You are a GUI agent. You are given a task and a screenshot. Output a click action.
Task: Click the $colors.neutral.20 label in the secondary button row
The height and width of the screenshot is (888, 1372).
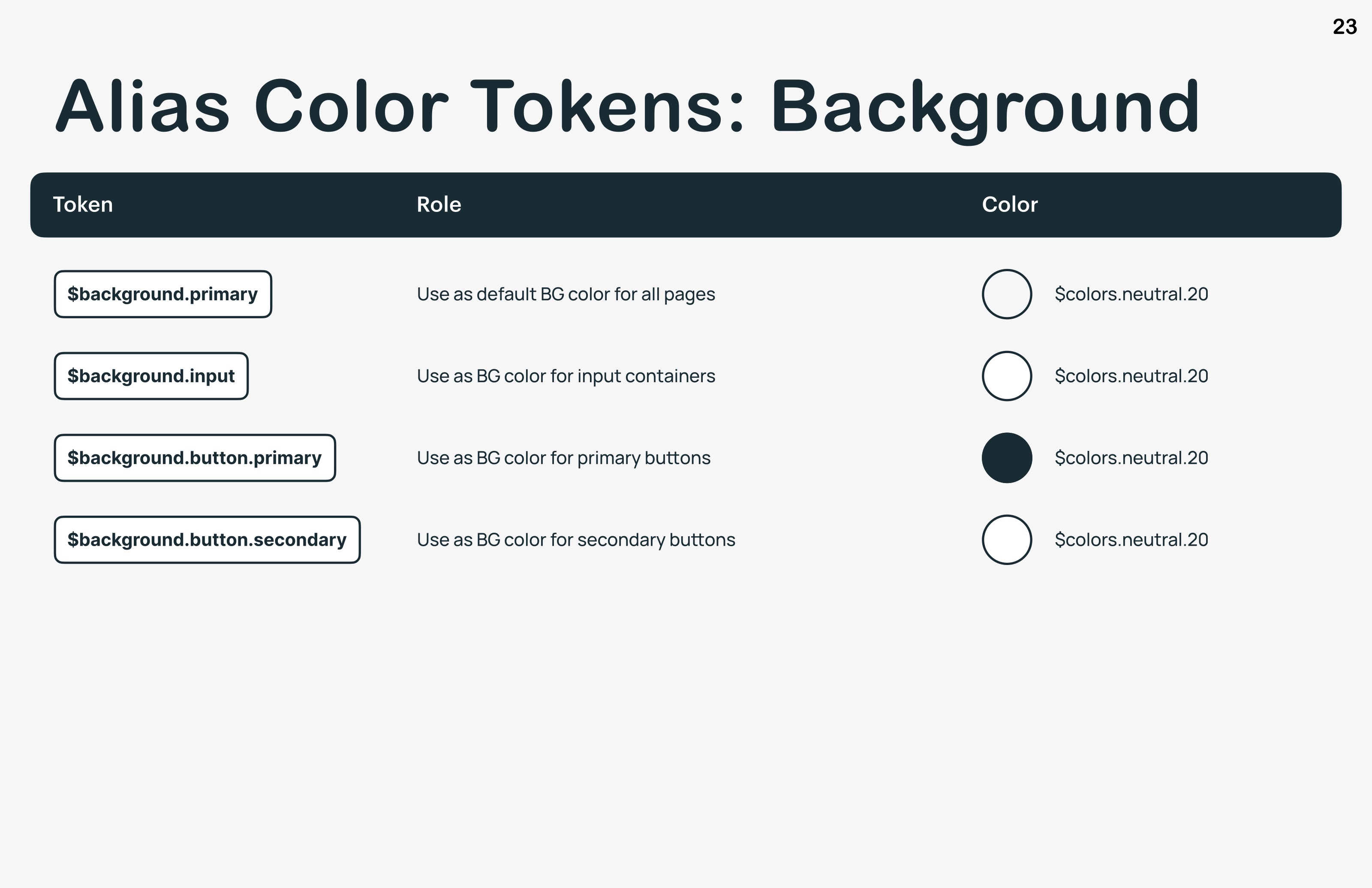click(1131, 540)
